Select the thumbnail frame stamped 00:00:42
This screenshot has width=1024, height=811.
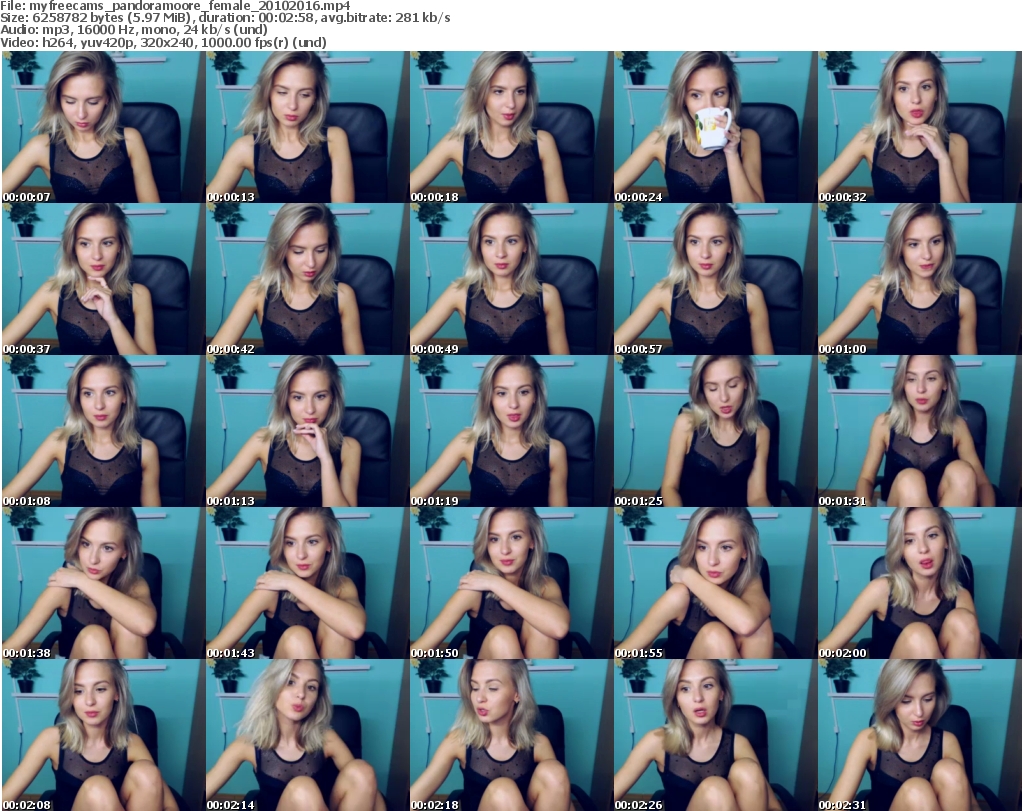307,279
